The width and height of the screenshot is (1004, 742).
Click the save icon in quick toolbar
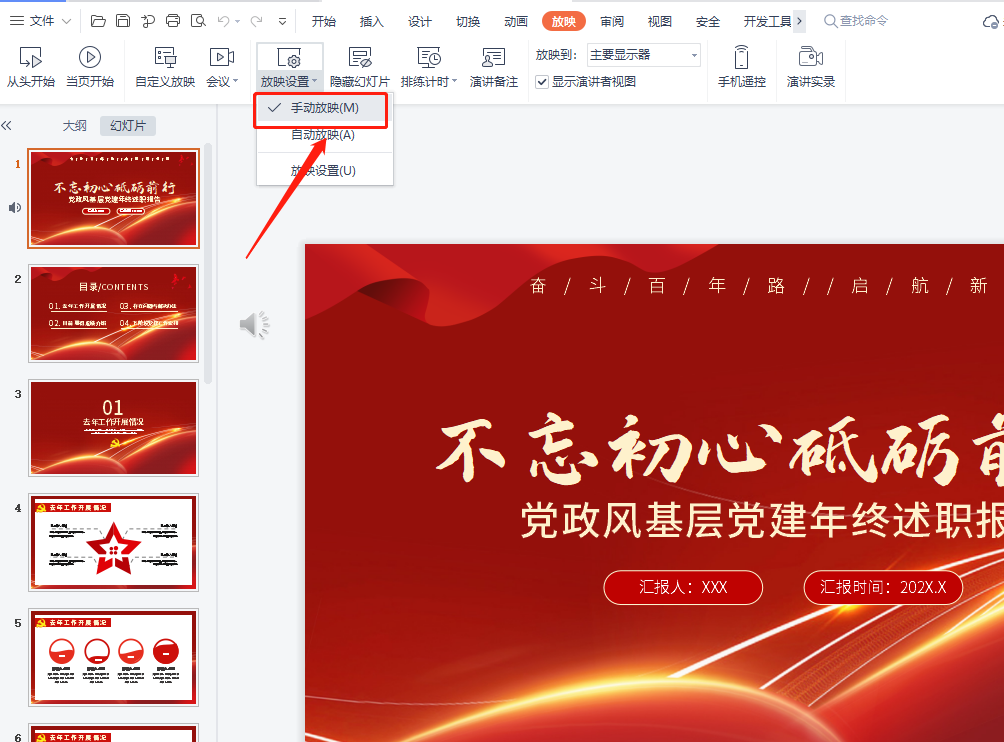pos(123,21)
